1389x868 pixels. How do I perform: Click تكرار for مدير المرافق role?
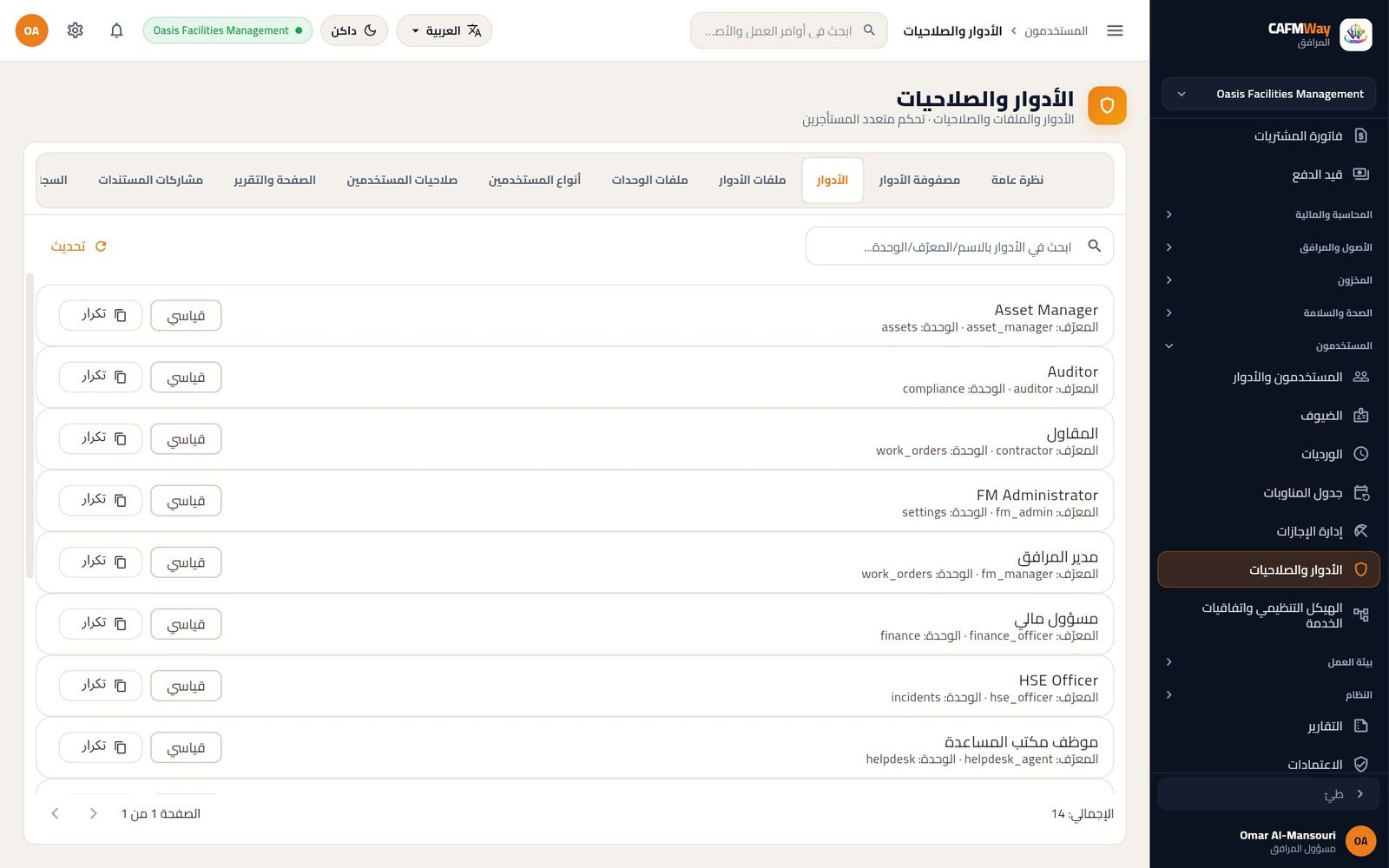[101, 562]
